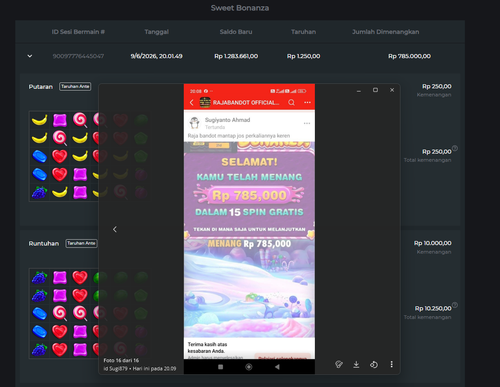Image resolution: width=500 pixels, height=387 pixels.
Task: Tap the Android triangle back button
Action: [x=277, y=367]
